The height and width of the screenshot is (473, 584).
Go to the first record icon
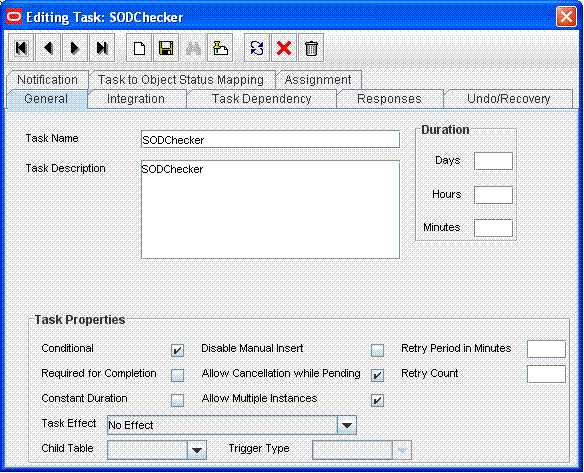pos(21,48)
